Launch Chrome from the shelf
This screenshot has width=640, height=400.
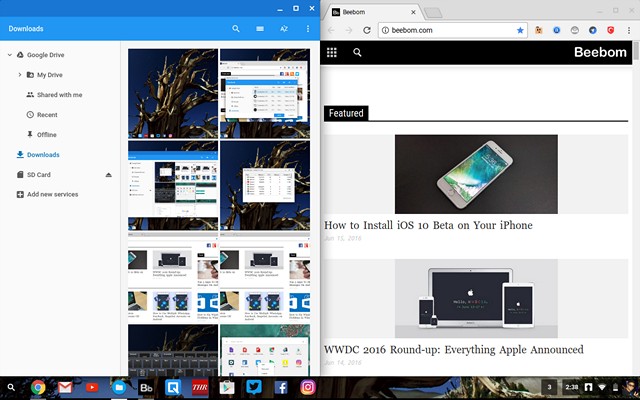click(38, 387)
